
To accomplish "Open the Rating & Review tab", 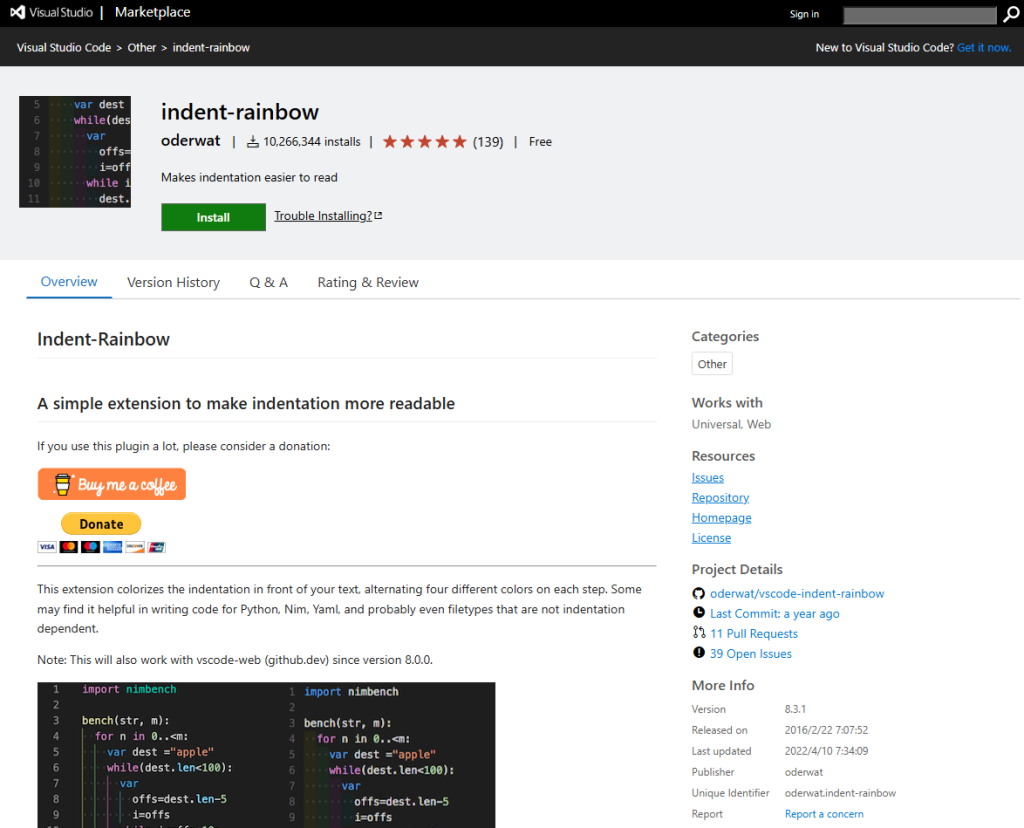I will click(x=368, y=282).
